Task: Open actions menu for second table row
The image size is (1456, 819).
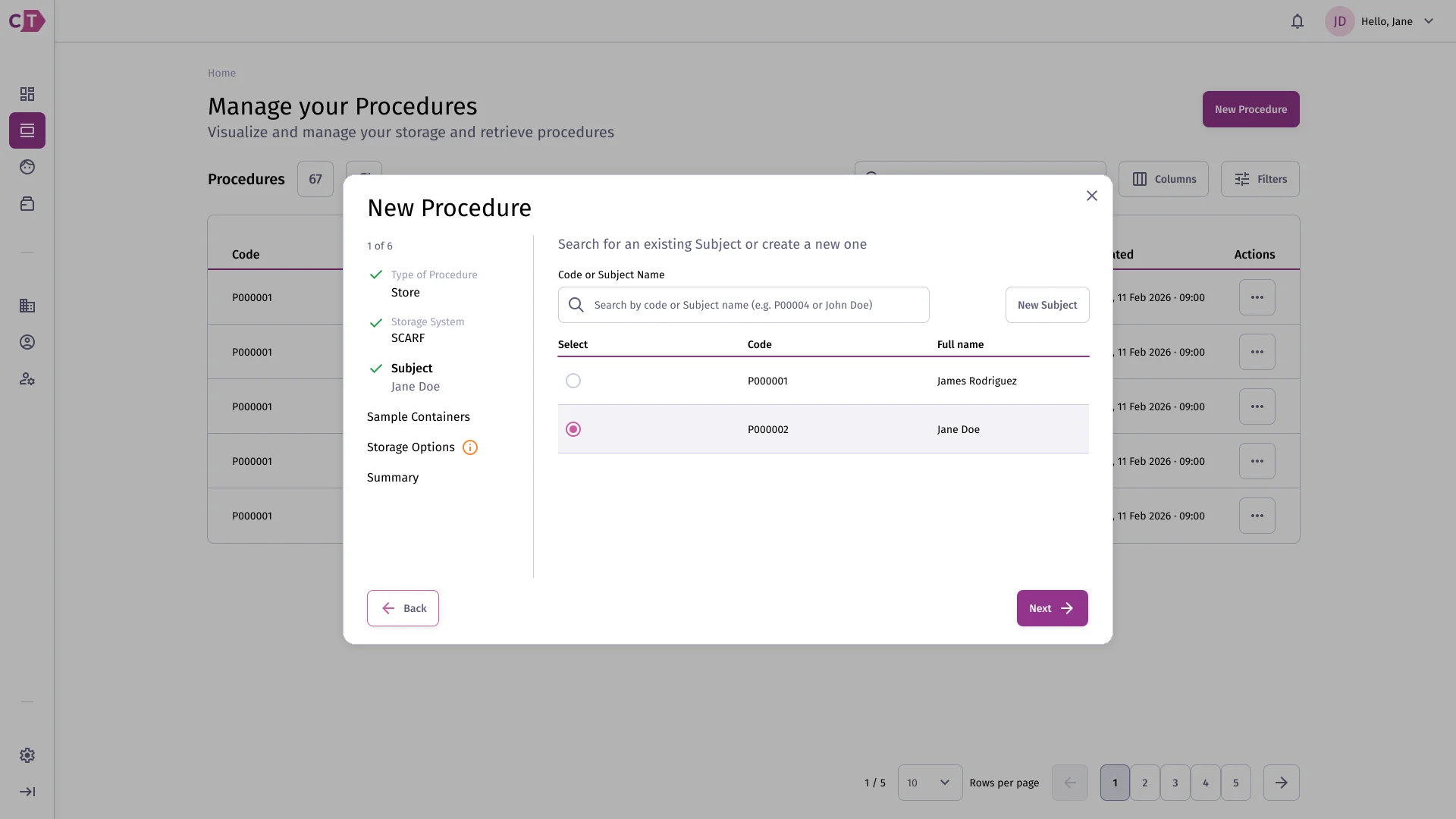Action: (1257, 352)
